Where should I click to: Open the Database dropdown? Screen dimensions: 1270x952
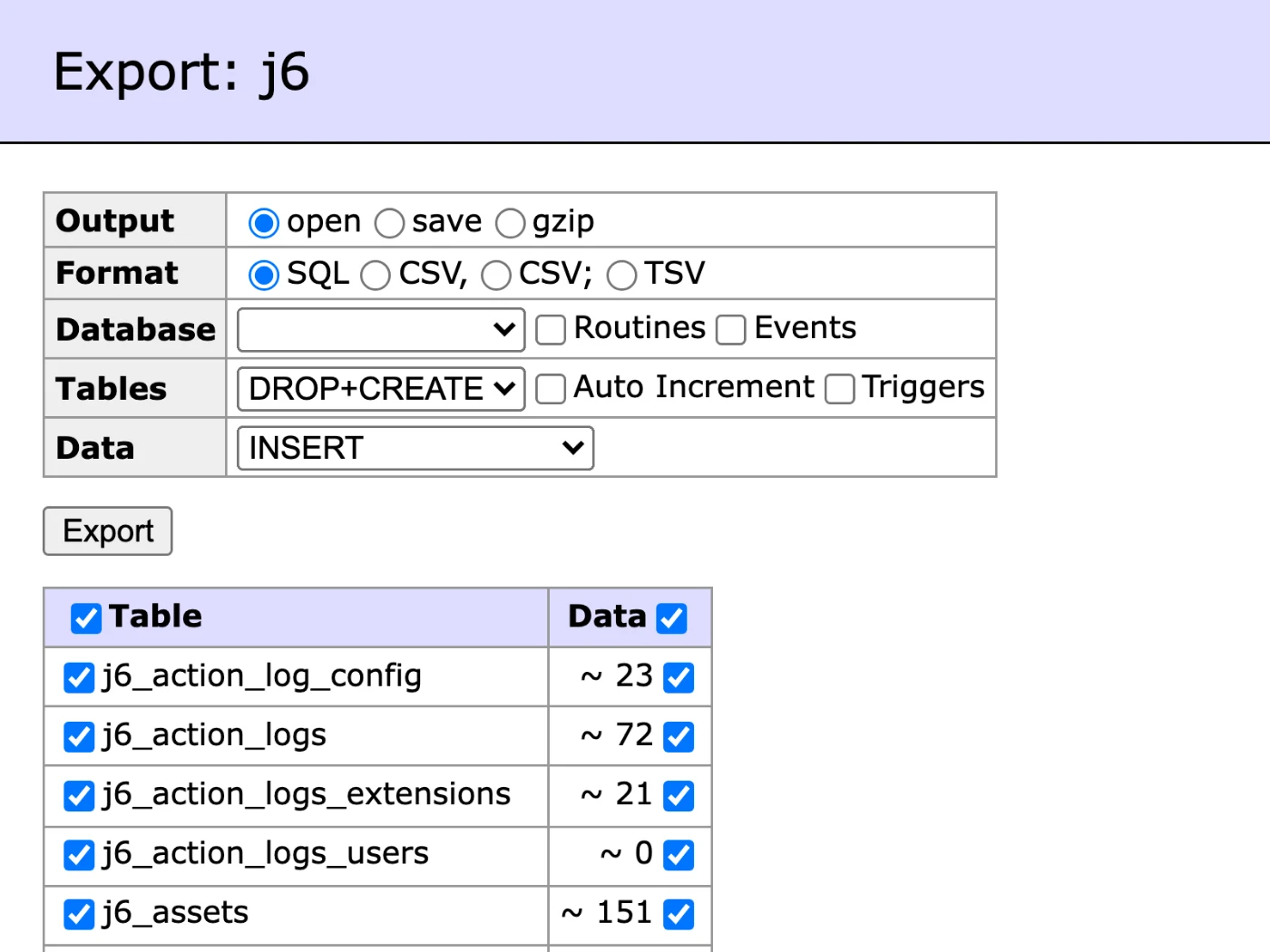(x=381, y=330)
